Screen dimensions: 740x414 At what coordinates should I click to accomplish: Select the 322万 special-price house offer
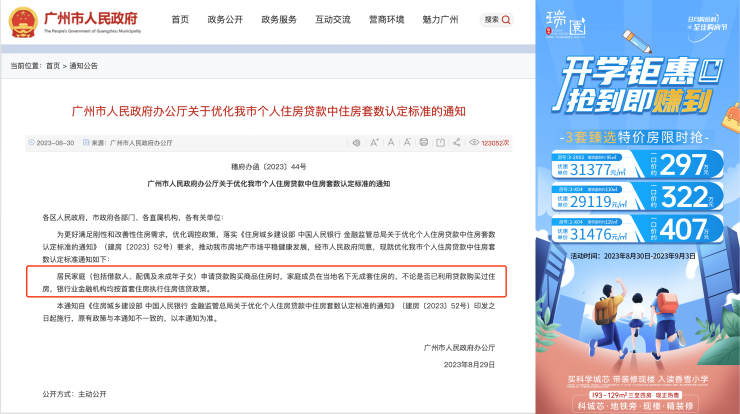click(x=637, y=197)
